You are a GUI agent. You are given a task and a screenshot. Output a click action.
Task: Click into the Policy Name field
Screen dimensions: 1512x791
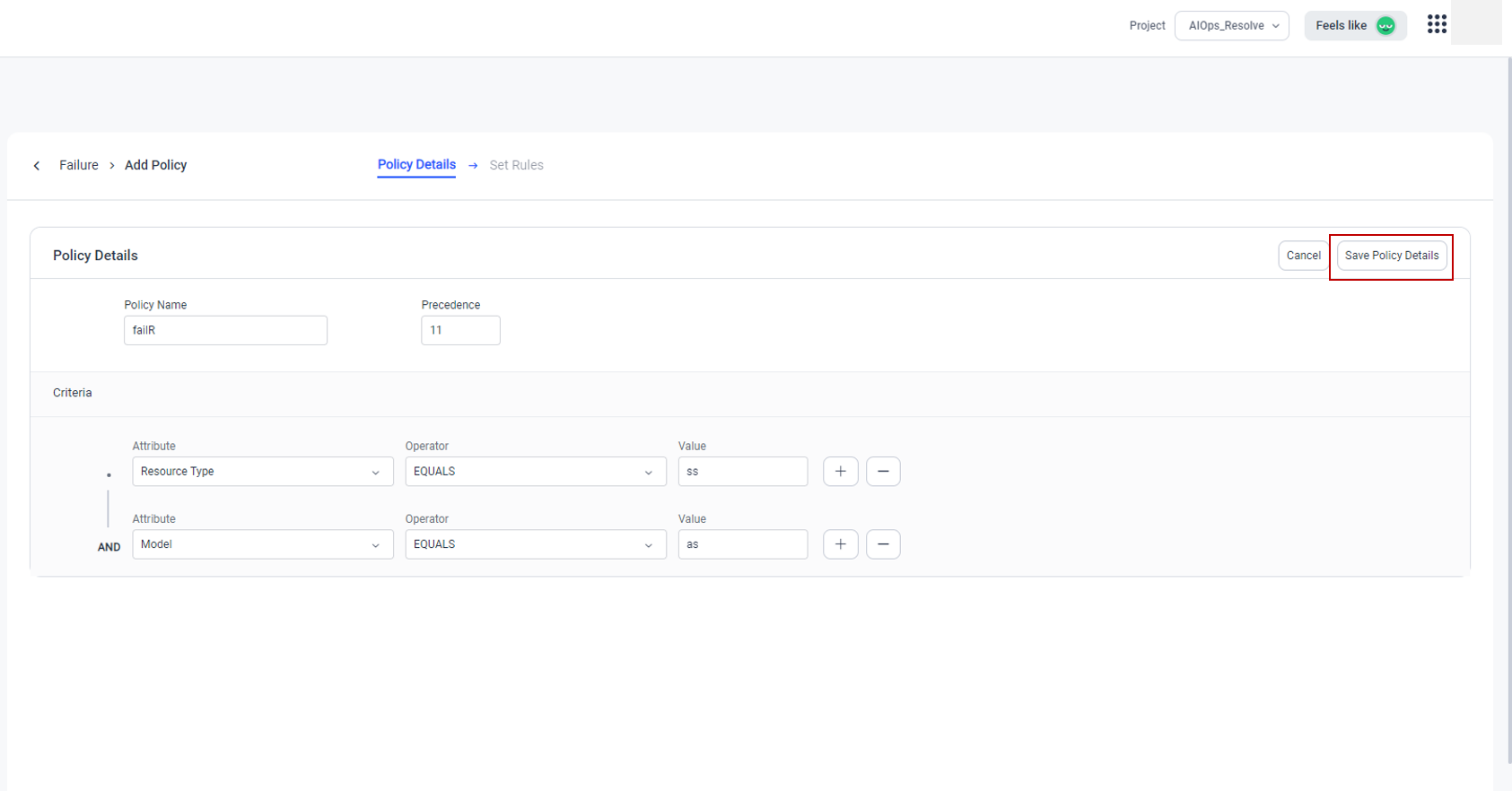225,330
